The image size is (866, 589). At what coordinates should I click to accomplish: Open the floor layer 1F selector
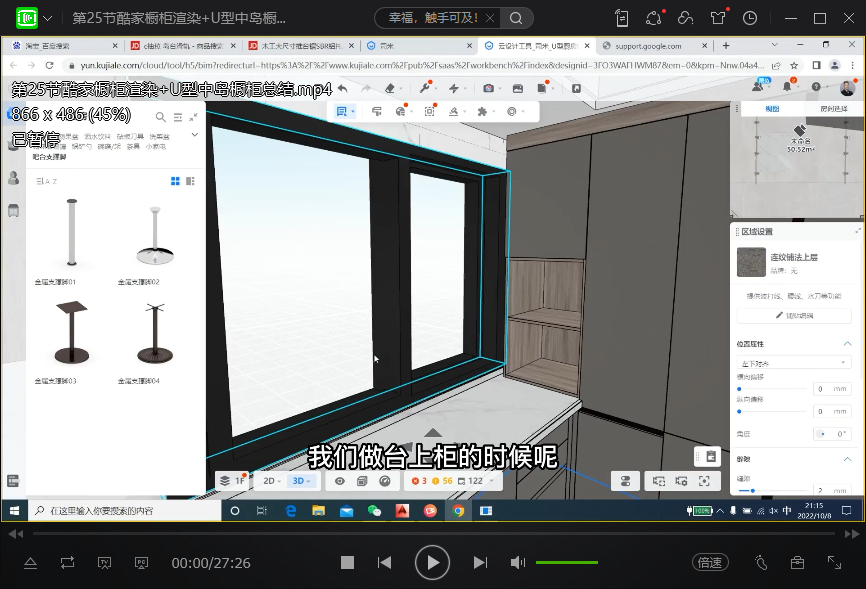[x=234, y=481]
